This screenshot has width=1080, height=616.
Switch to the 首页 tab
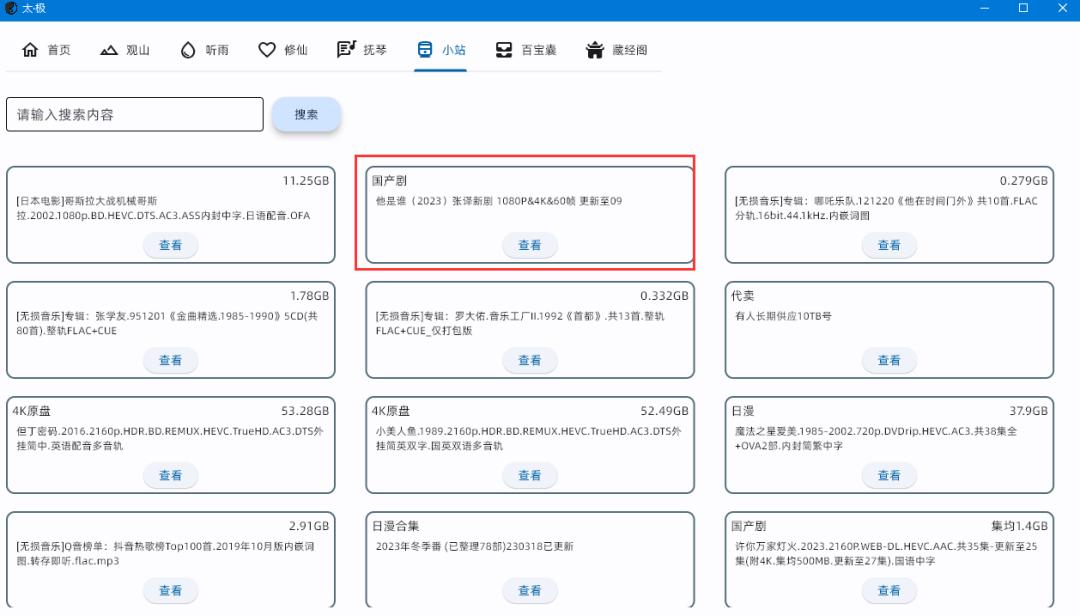[44, 48]
